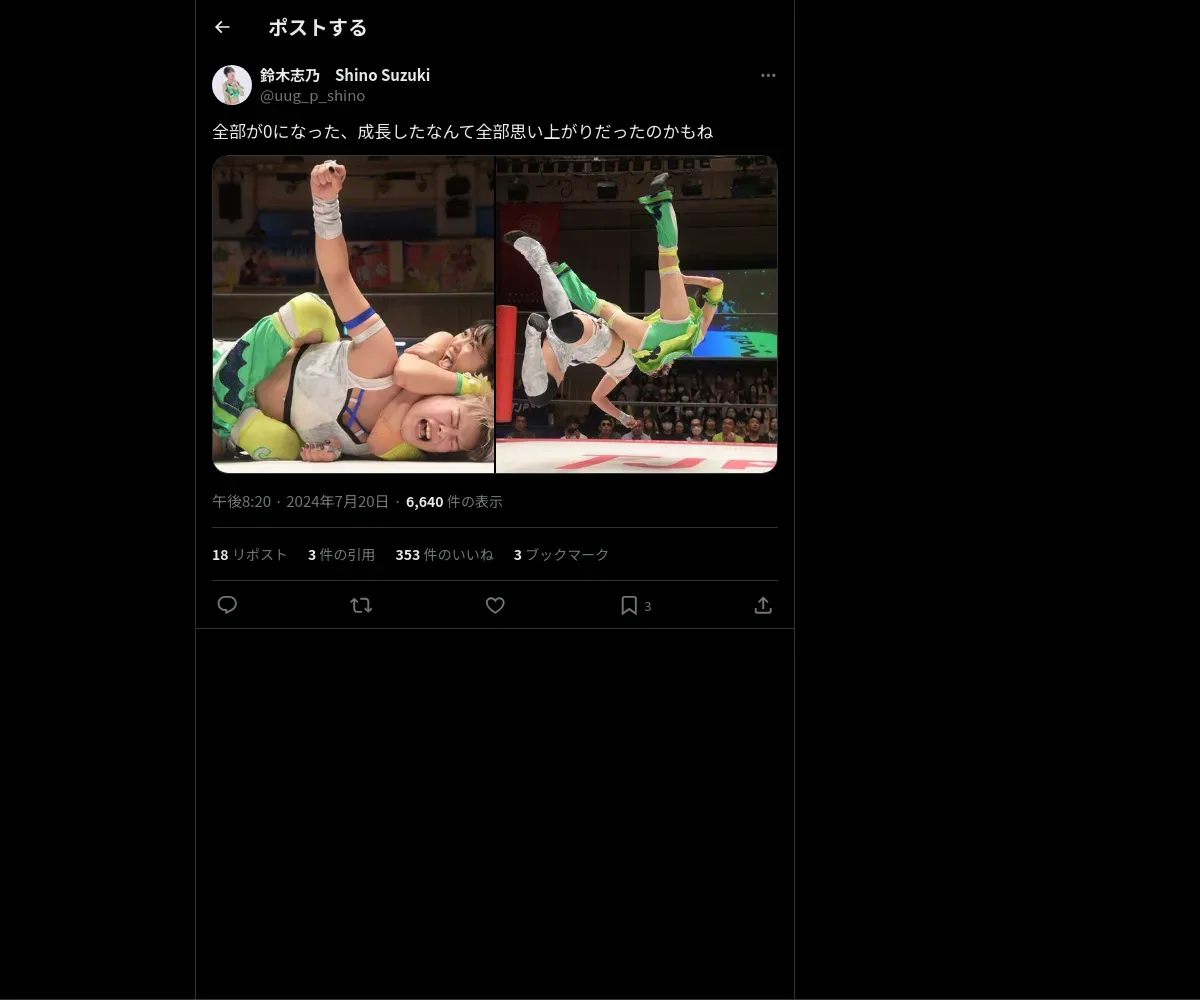Go back using the arrow icon
Screen dimensions: 1200x1000
point(222,28)
